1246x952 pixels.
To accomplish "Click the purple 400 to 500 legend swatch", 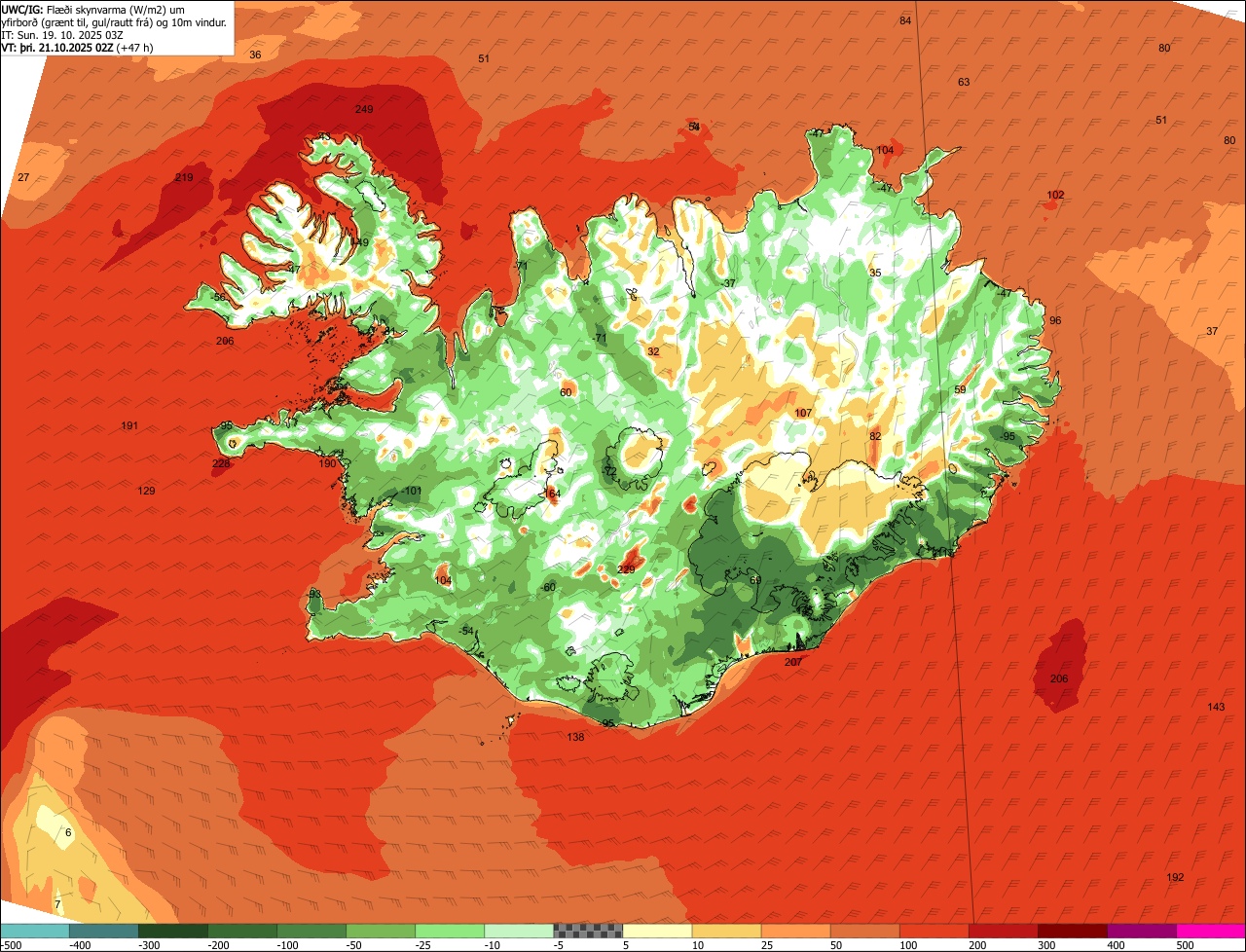I will pos(1141,931).
